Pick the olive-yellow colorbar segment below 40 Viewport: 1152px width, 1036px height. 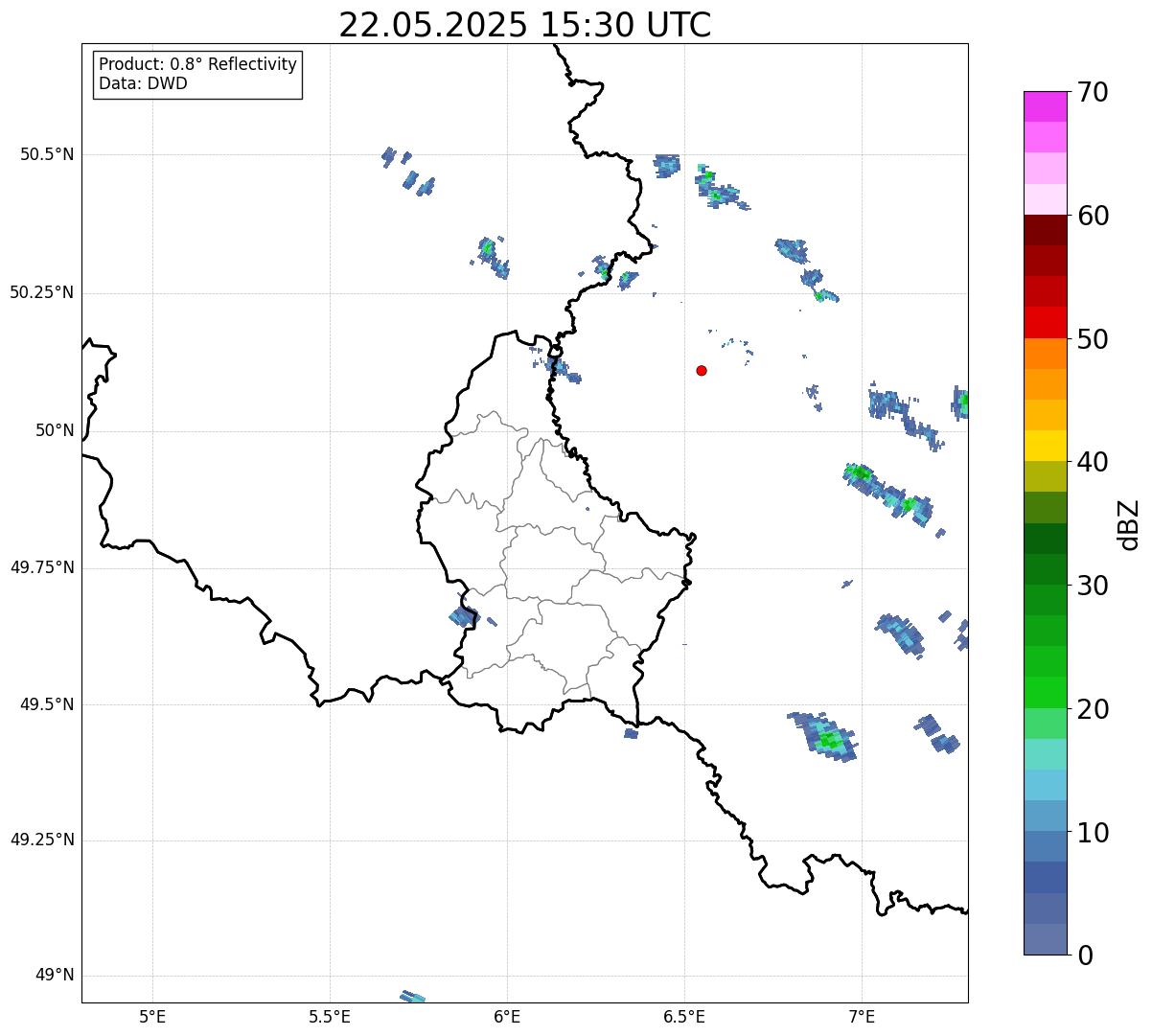(x=1045, y=476)
